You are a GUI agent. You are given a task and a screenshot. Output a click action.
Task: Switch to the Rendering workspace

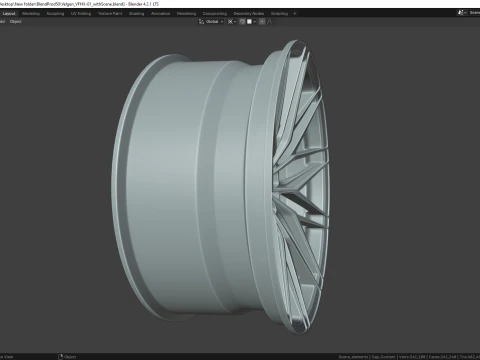[x=186, y=14]
